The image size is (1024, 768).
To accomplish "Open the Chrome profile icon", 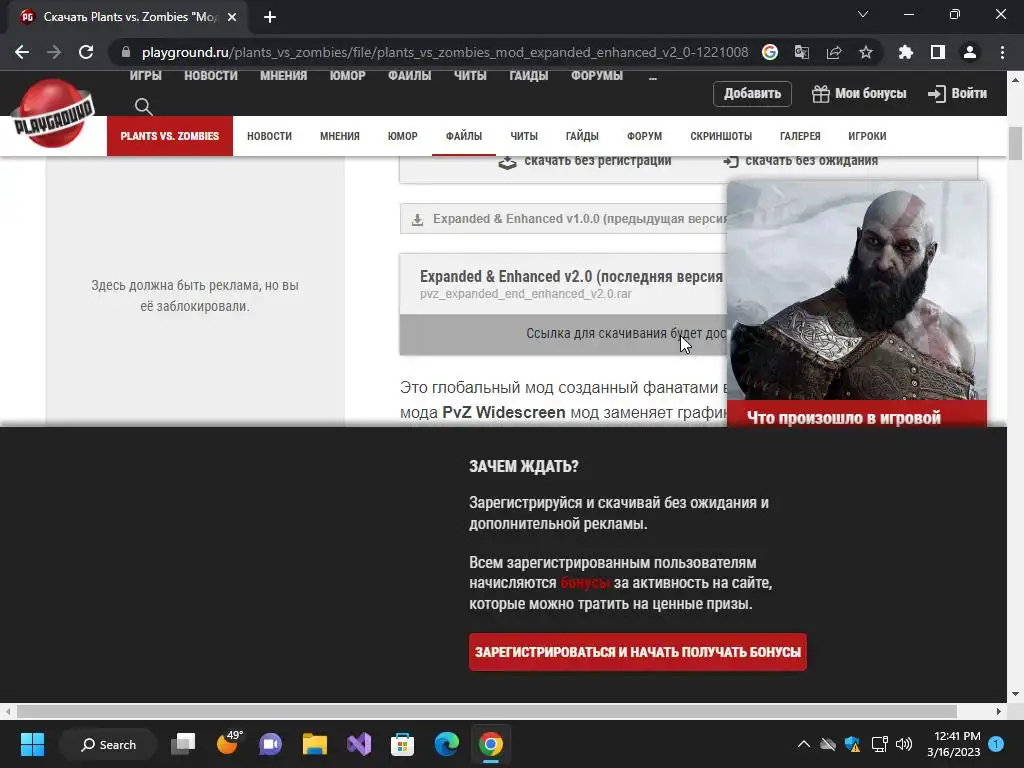I will tap(970, 52).
